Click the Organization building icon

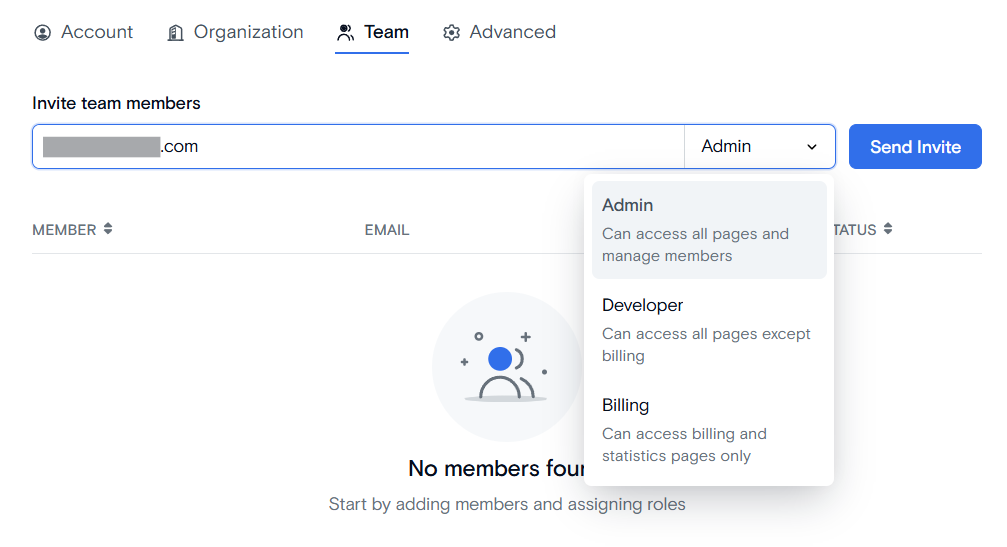pos(176,33)
